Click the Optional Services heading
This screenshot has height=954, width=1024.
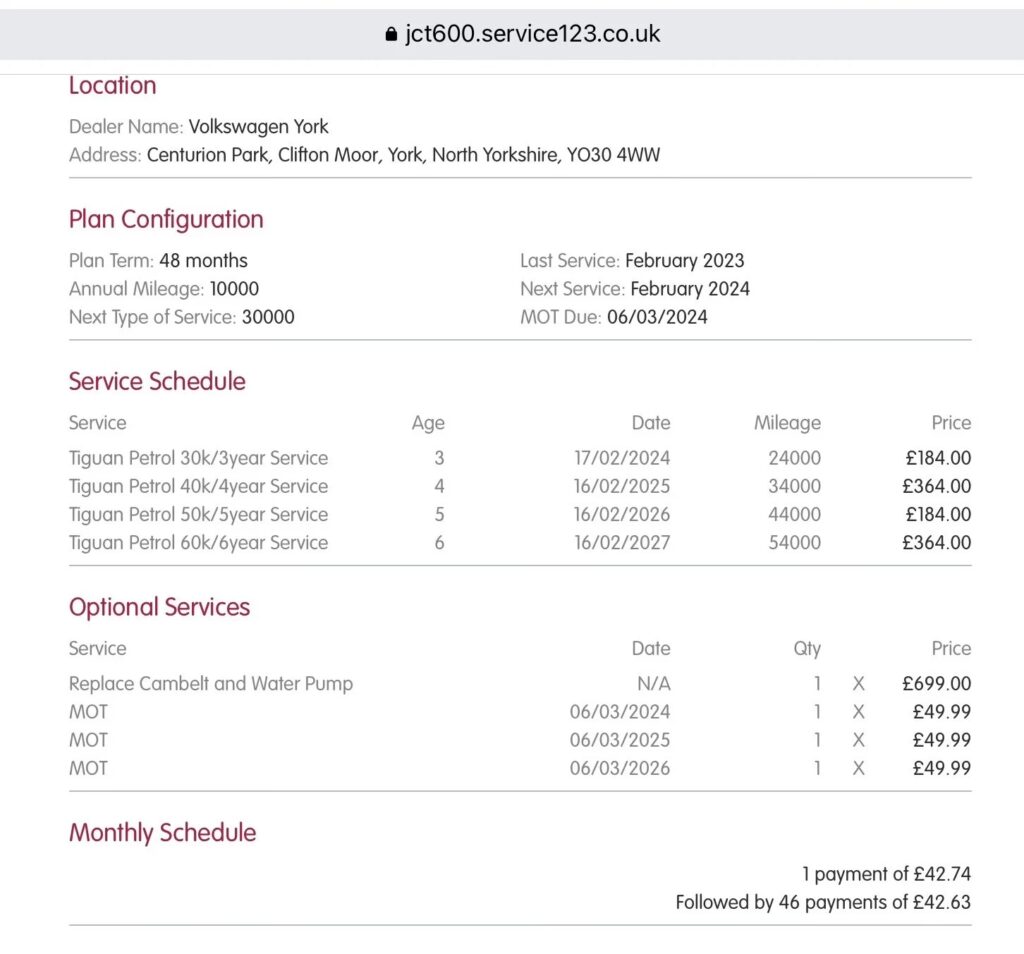point(159,607)
